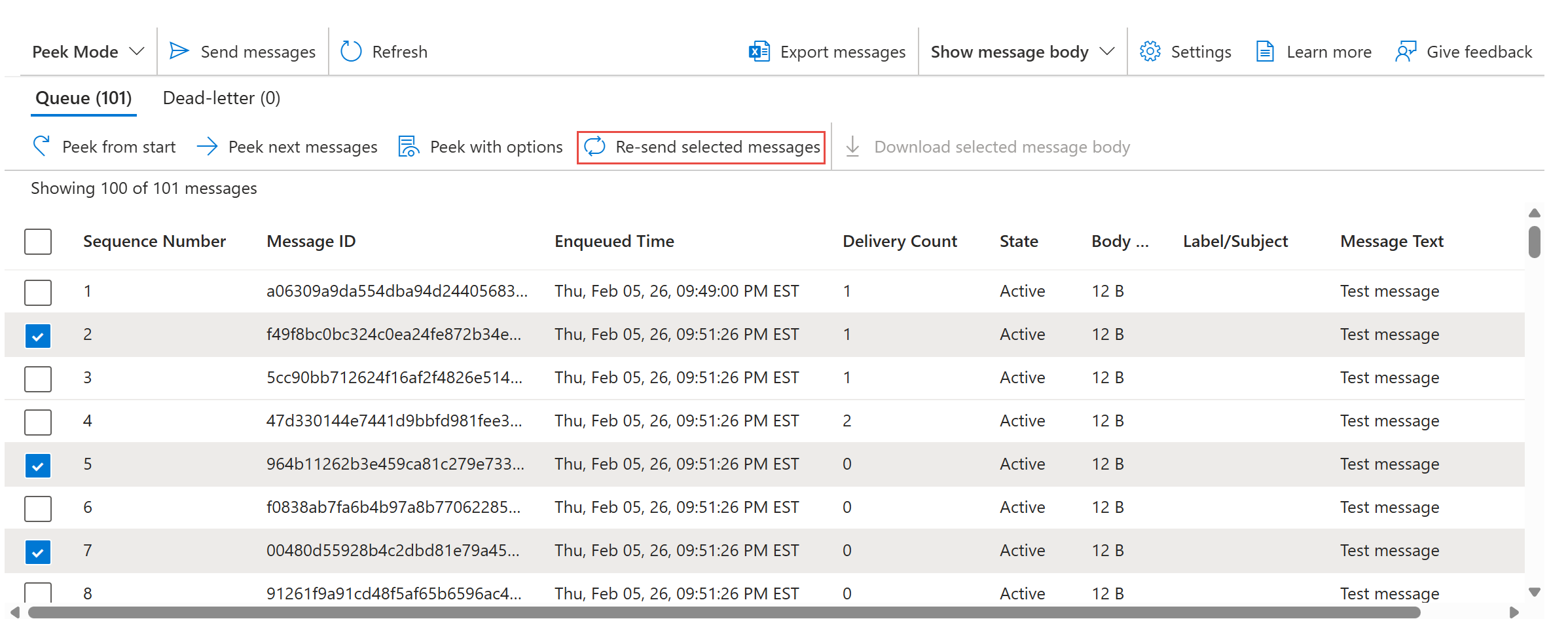Check the checkbox for sequence number 4
This screenshot has width=1568, height=619.
click(x=38, y=422)
